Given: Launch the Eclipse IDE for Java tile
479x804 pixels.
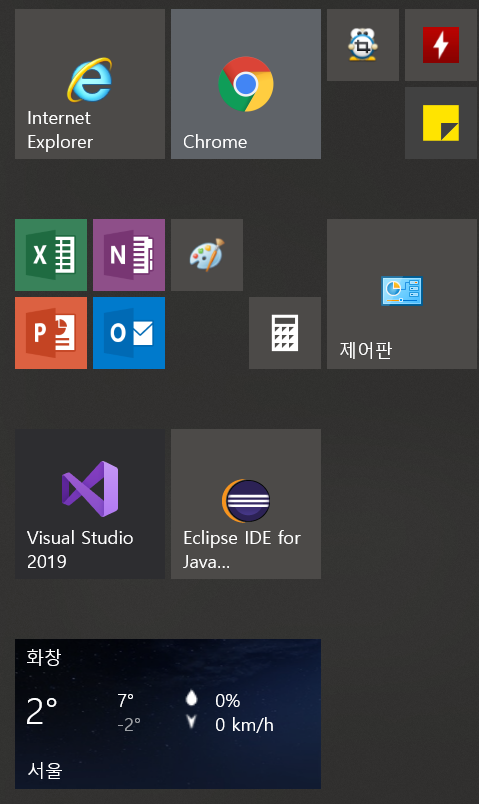Looking at the screenshot, I should click(x=246, y=505).
